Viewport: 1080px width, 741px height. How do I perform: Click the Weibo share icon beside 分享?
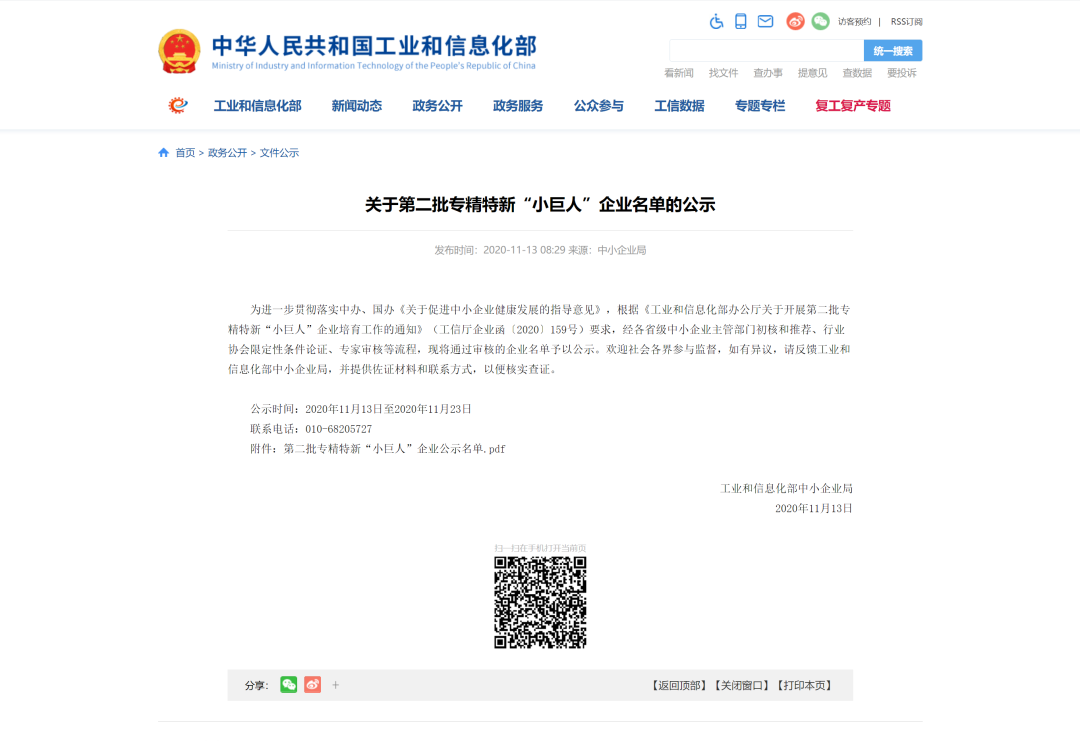click(311, 685)
